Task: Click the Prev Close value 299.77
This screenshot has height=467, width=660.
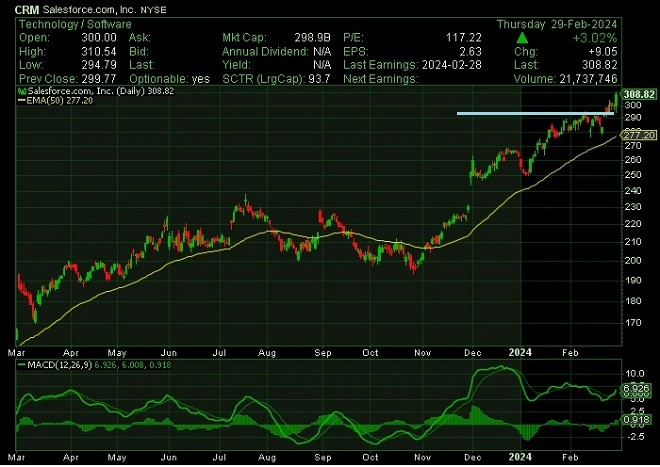Action: 99,79
